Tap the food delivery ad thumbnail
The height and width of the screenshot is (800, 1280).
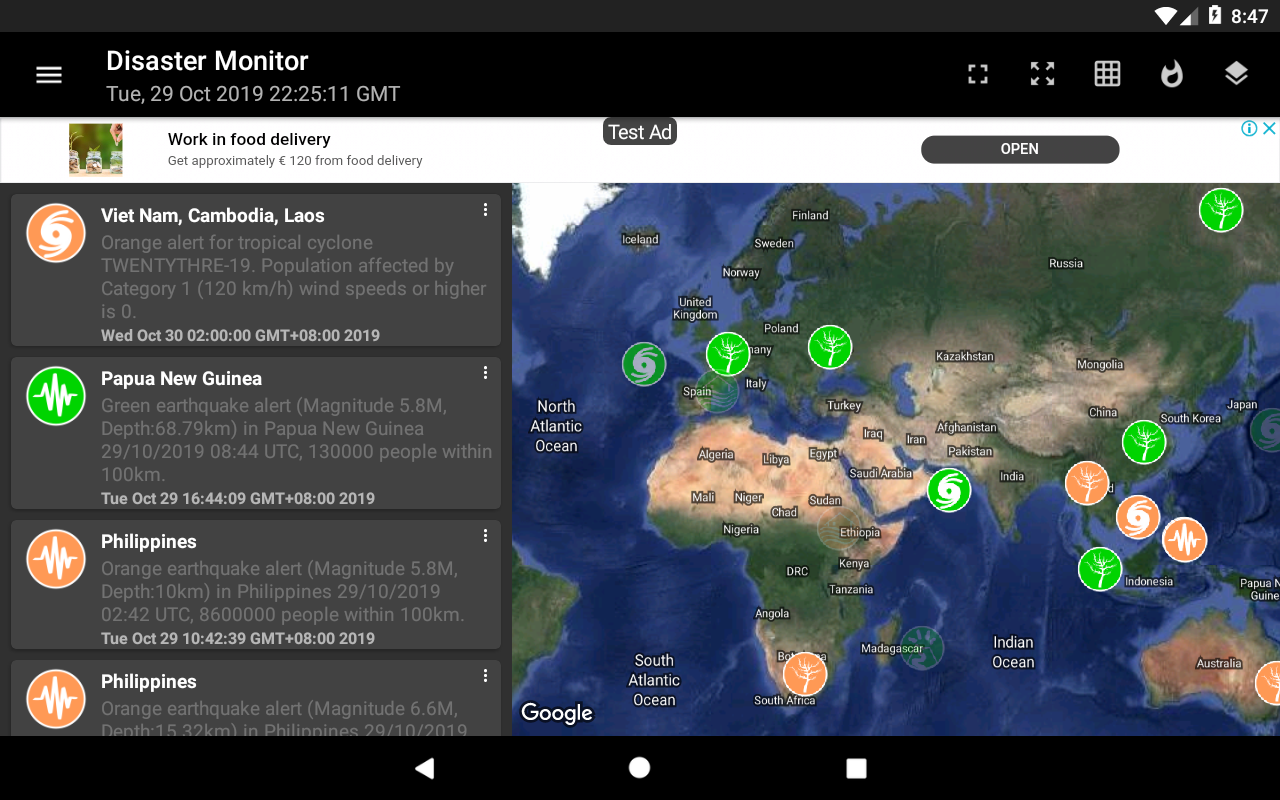(x=96, y=150)
